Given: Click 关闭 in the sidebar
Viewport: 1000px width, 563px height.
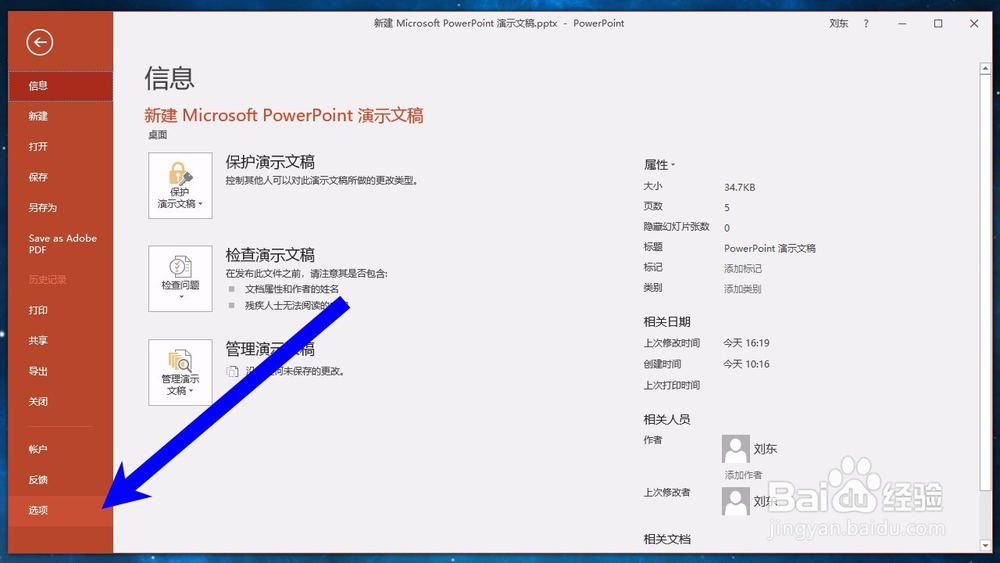Looking at the screenshot, I should 61,402.
